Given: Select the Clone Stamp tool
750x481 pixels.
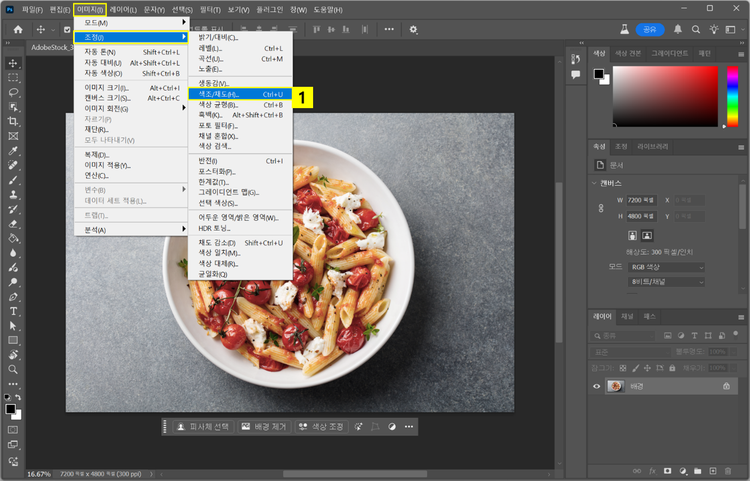Looking at the screenshot, I should tap(13, 195).
